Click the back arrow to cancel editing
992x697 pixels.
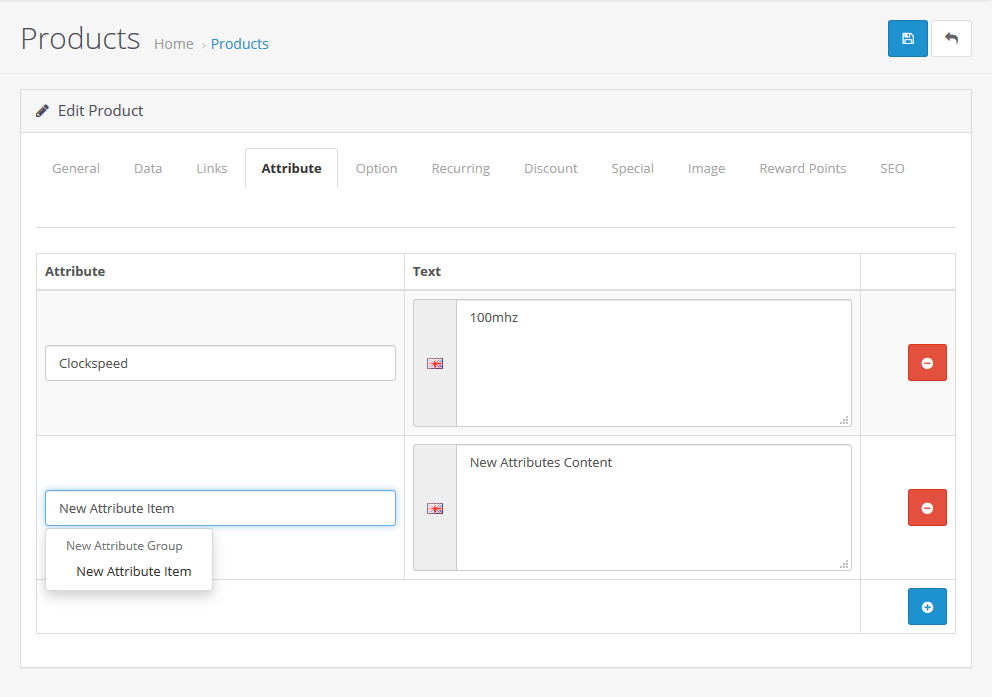pos(951,38)
